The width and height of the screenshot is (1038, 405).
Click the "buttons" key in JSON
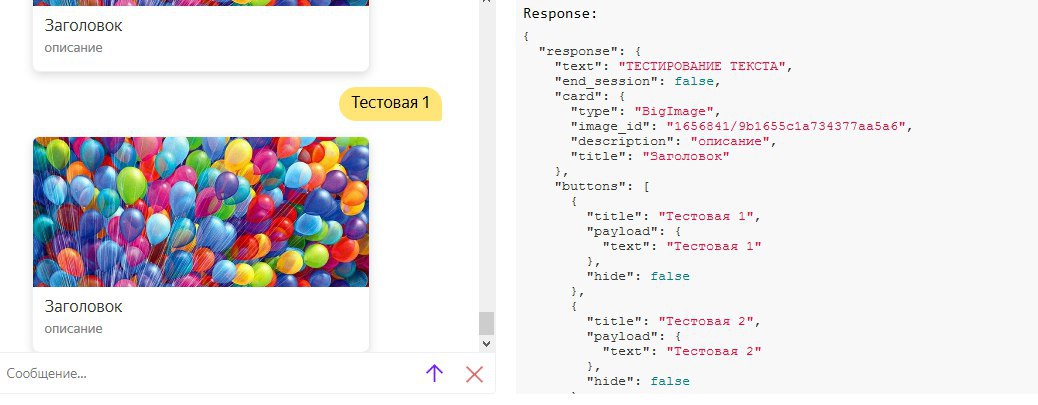pos(592,187)
